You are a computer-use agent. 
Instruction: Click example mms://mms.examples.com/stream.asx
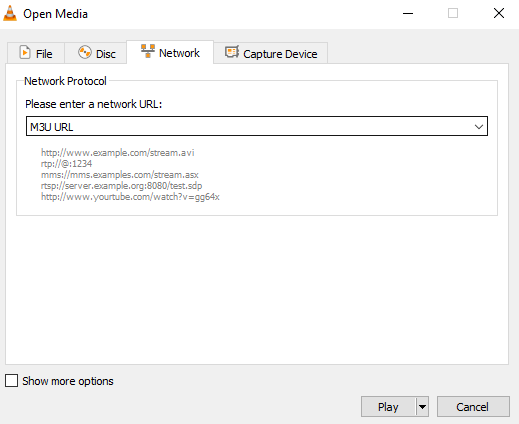pos(120,175)
